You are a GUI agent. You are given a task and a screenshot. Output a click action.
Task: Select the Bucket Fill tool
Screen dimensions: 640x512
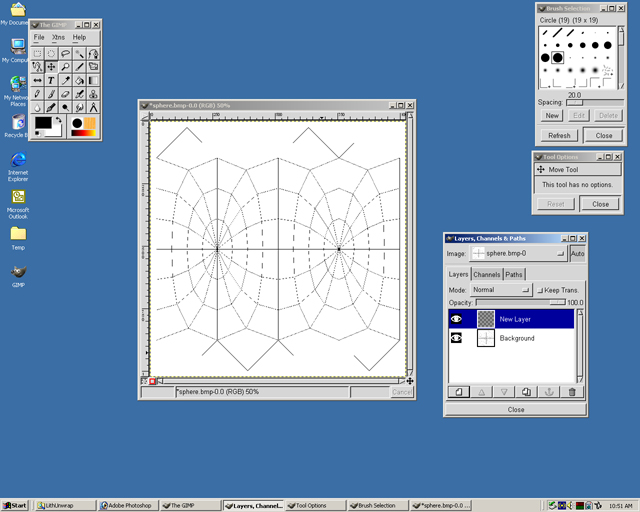pos(79,80)
